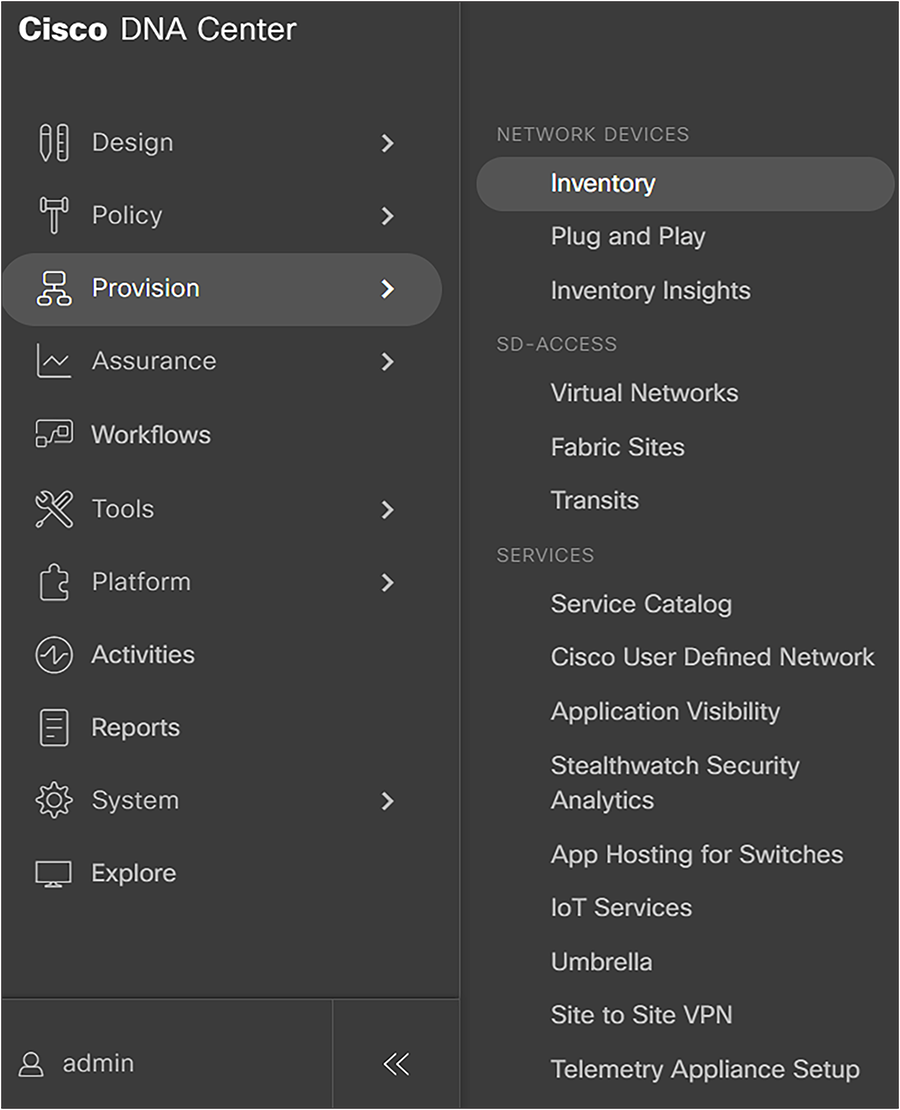This screenshot has width=900, height=1110.
Task: Open Site to Site VPN
Action: 642,1015
